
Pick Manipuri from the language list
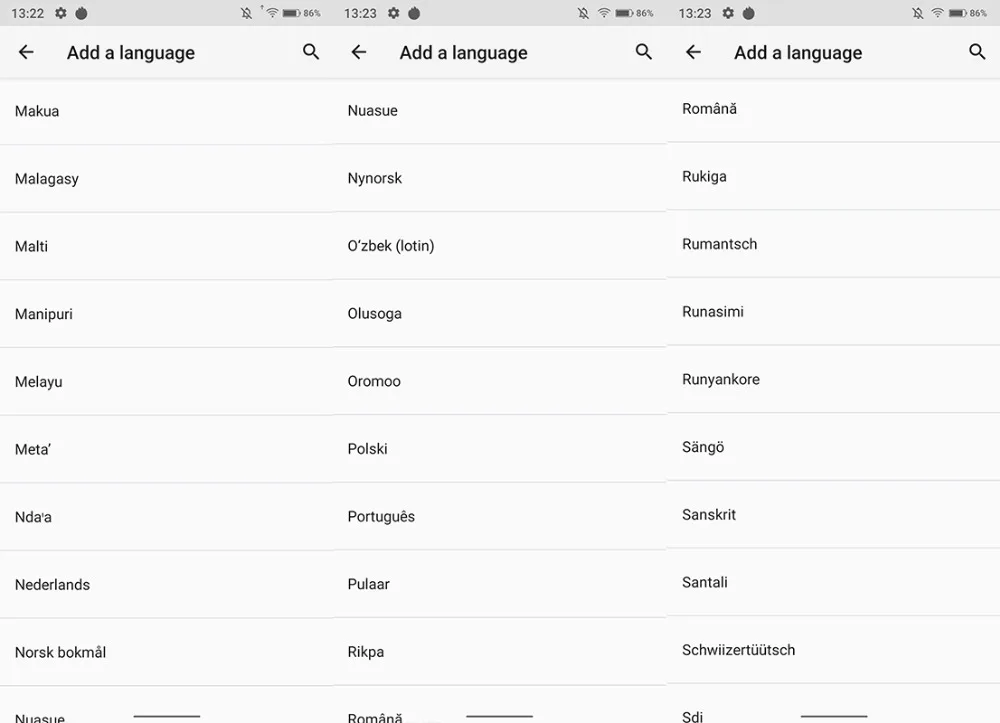pyautogui.click(x=166, y=314)
